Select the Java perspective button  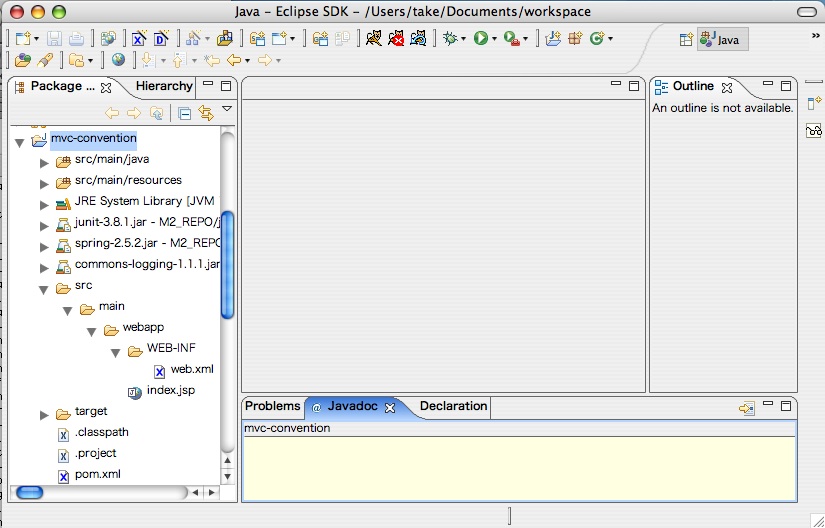pos(721,39)
